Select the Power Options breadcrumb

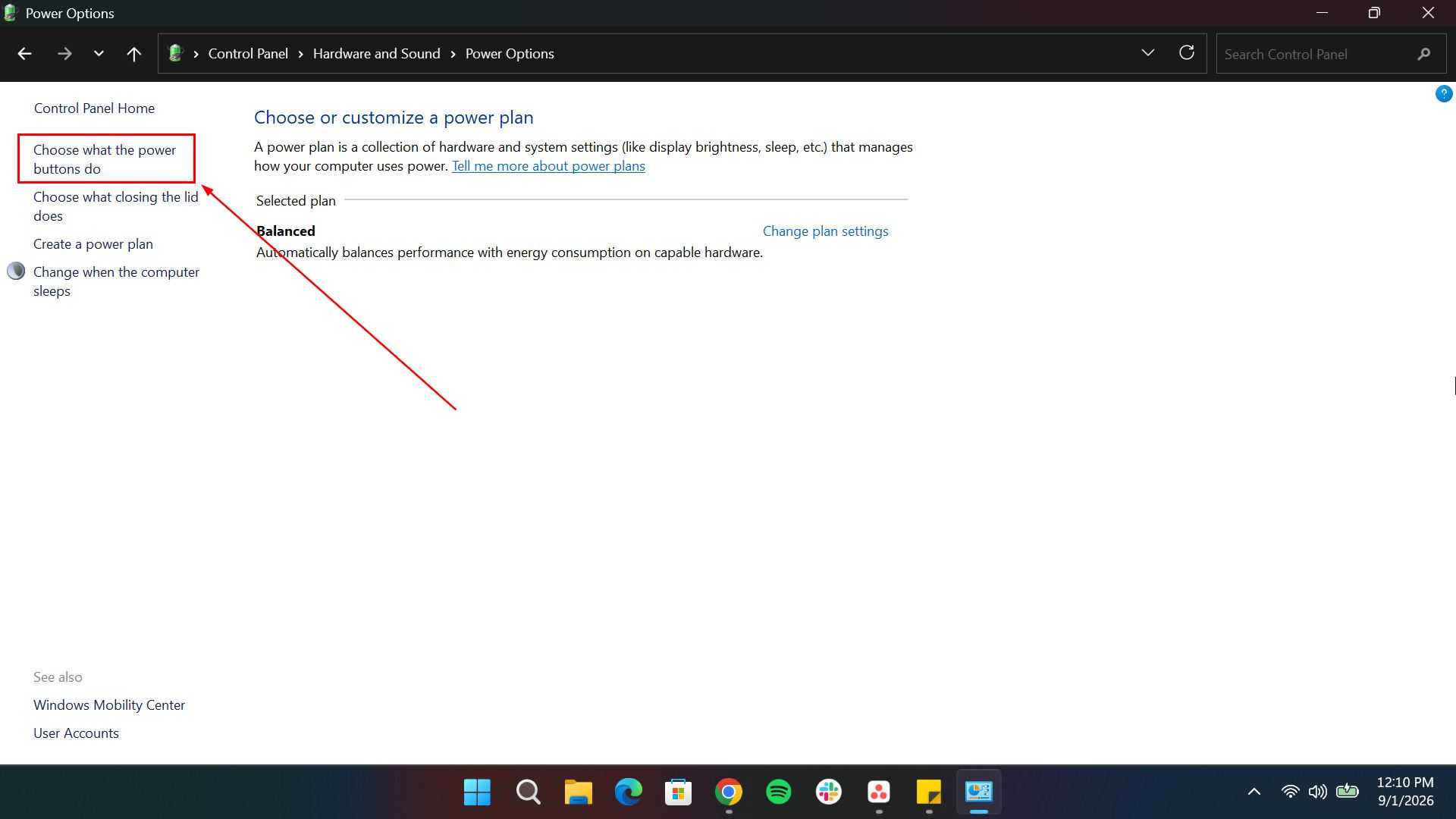(x=510, y=54)
